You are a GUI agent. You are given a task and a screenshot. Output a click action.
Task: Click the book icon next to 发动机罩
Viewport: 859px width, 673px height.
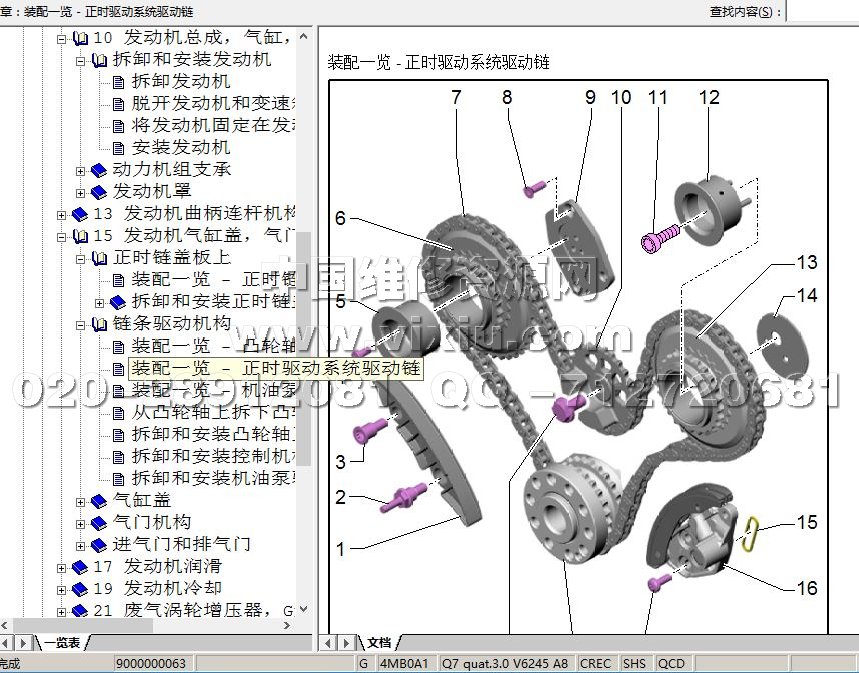click(x=98, y=191)
